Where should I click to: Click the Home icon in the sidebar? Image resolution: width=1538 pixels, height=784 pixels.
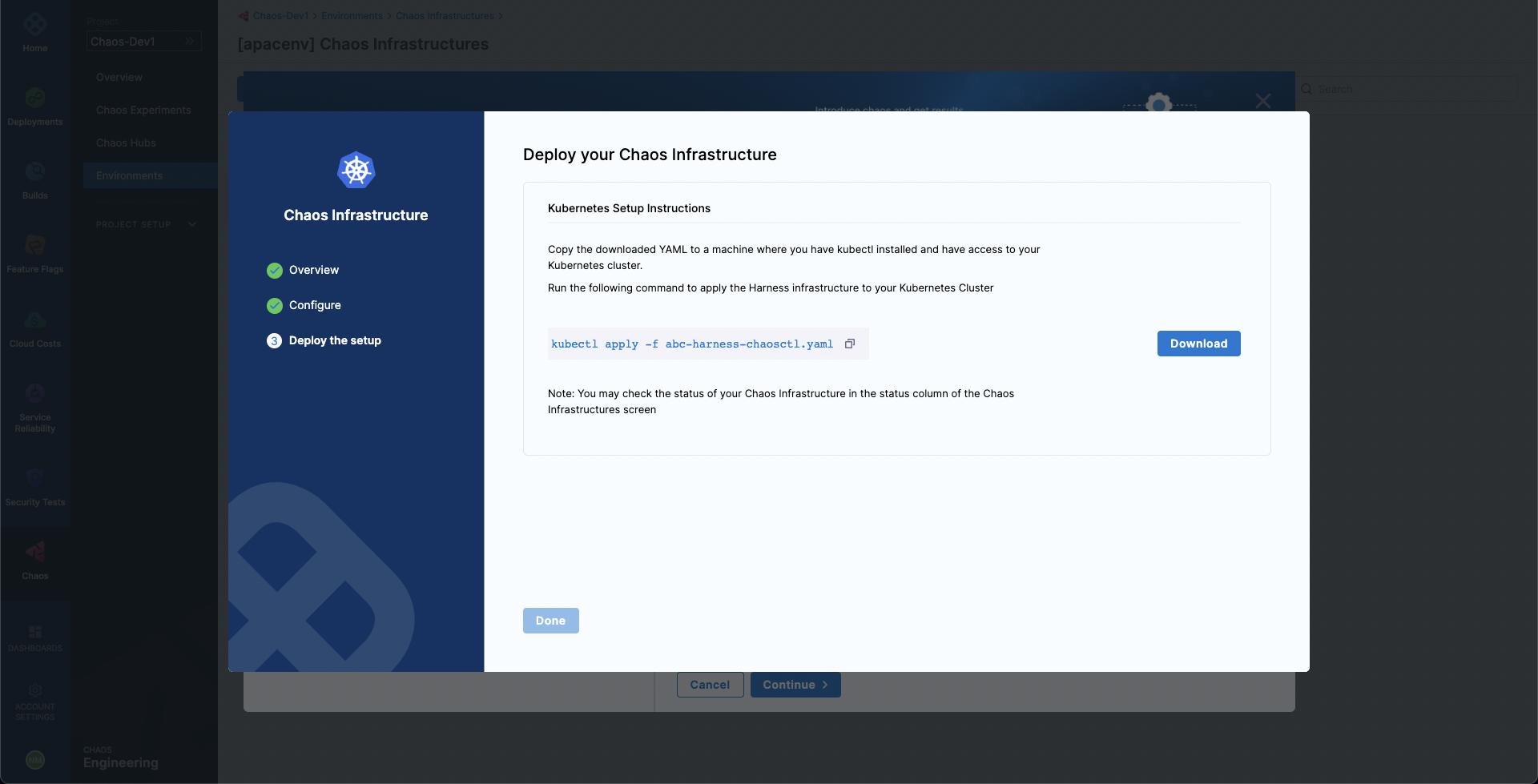click(34, 28)
